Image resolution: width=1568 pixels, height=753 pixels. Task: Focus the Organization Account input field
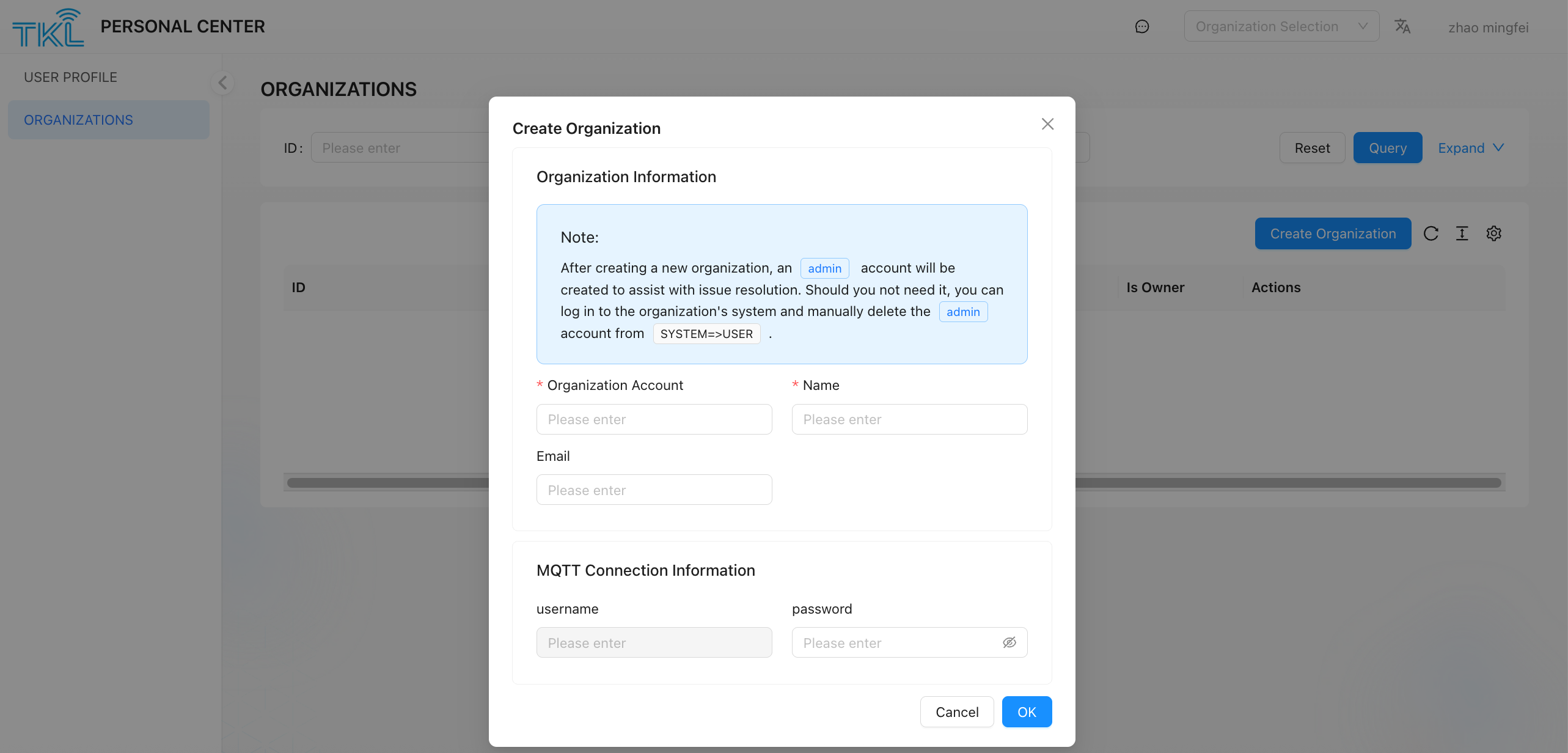[654, 419]
